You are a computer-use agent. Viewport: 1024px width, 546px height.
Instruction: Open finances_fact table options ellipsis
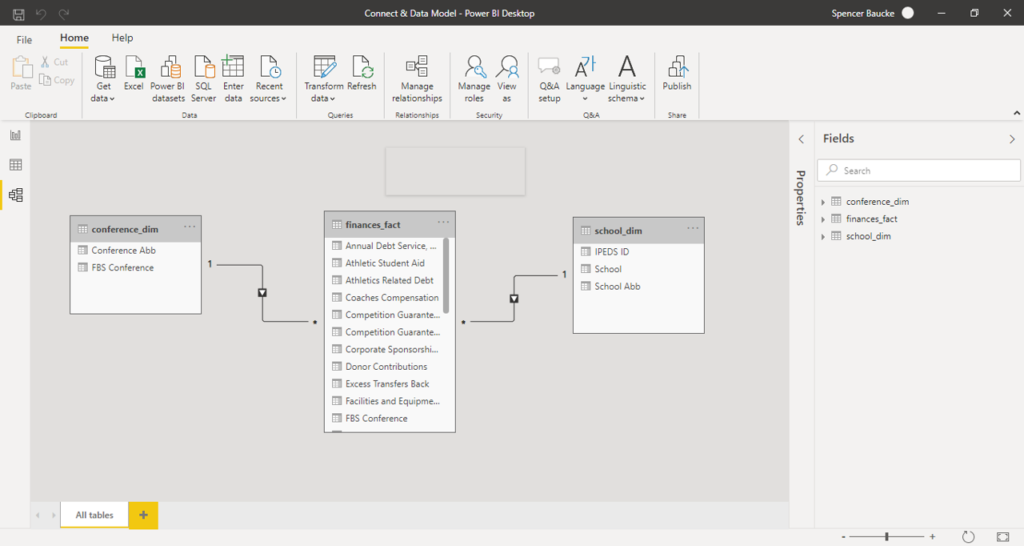(443, 223)
